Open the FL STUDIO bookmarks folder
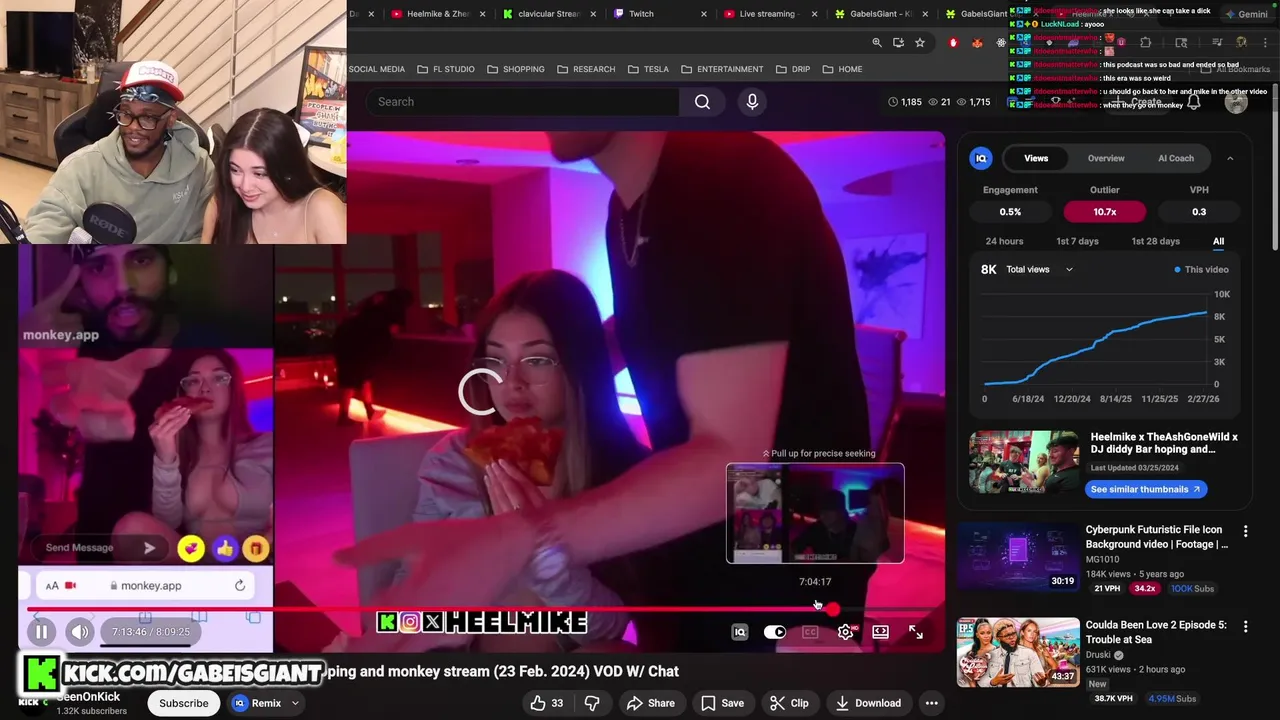The width and height of the screenshot is (1280, 720). tap(446, 69)
